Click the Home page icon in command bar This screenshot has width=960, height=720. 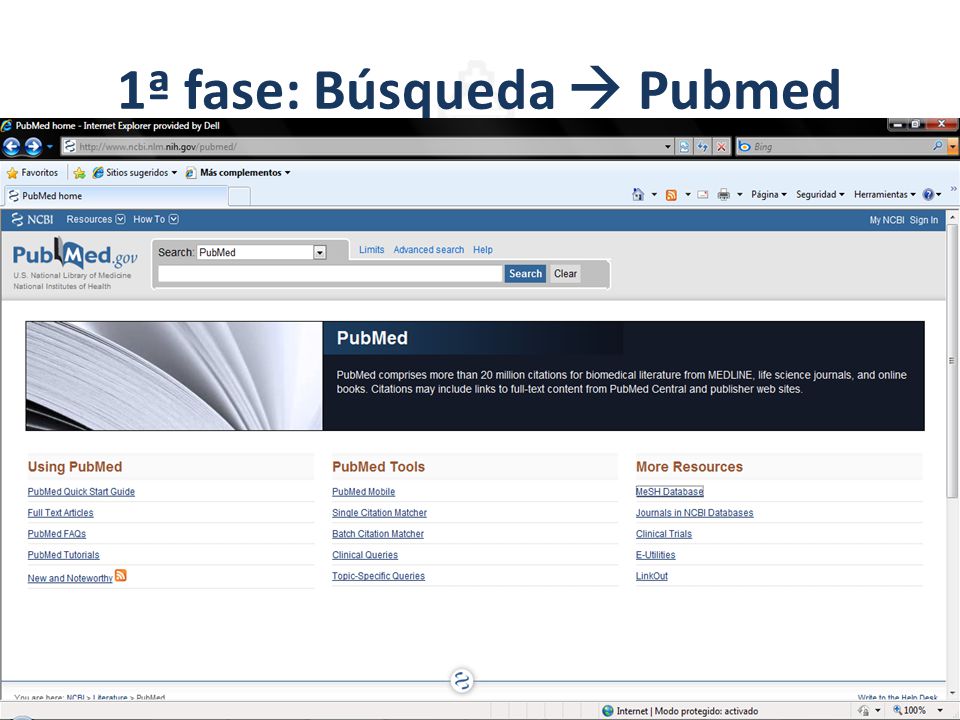[x=638, y=195]
